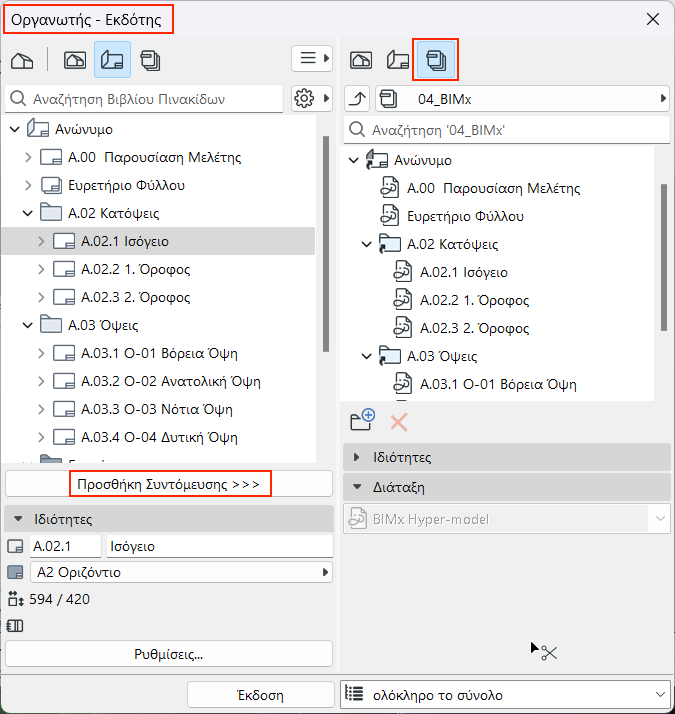Select Α.03.3 Ο-03 Νότια Όψη layout
675x714 pixels.
pos(156,409)
